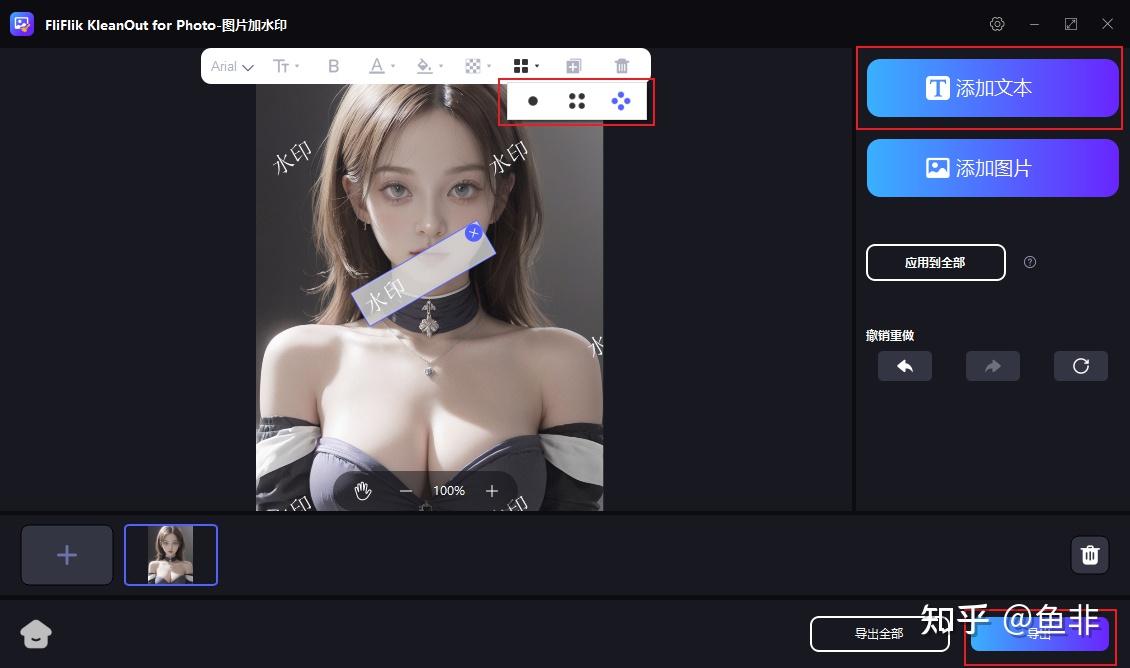
Task: Click the 导出 export button
Action: click(1039, 633)
